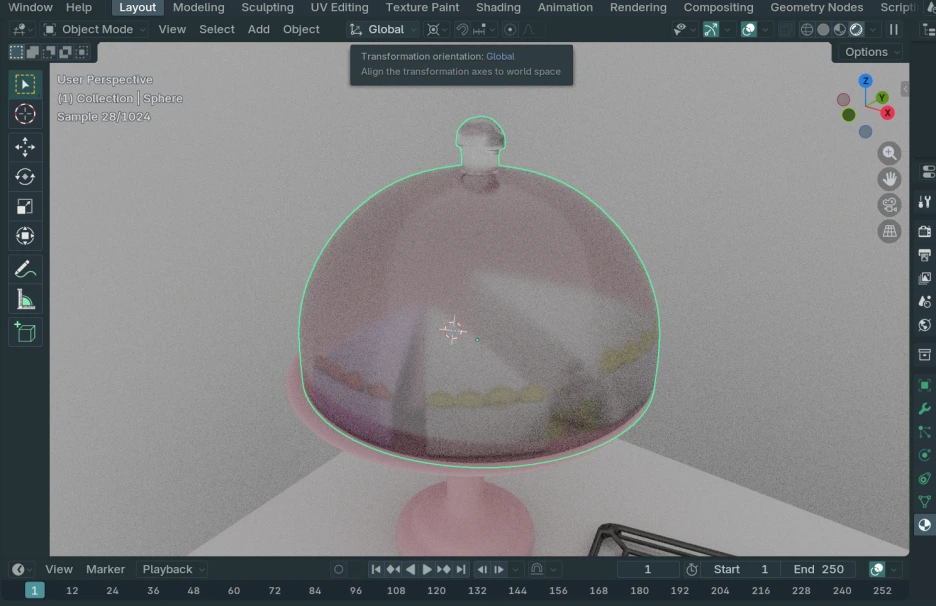Click the End frame 250 field
This screenshot has width=936, height=606.
[818, 569]
